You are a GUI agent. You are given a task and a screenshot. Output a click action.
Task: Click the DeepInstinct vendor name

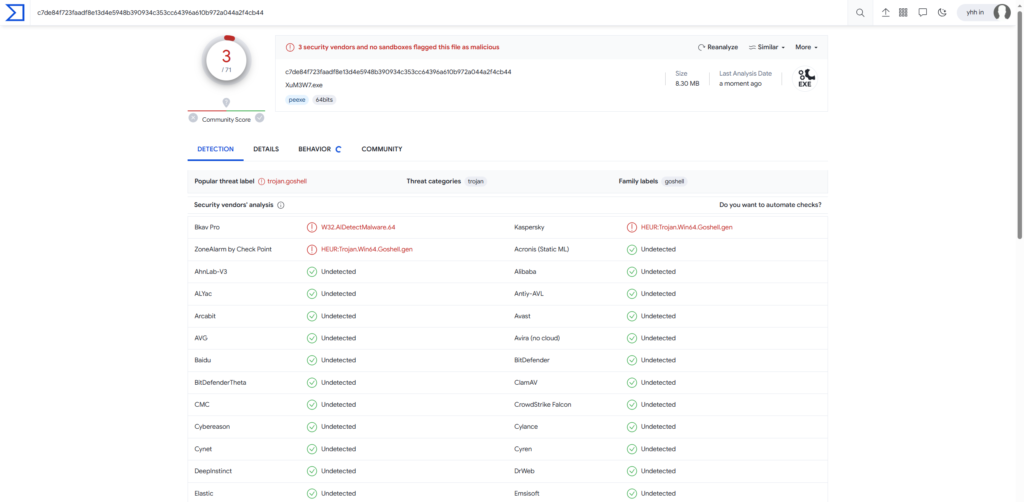click(211, 471)
